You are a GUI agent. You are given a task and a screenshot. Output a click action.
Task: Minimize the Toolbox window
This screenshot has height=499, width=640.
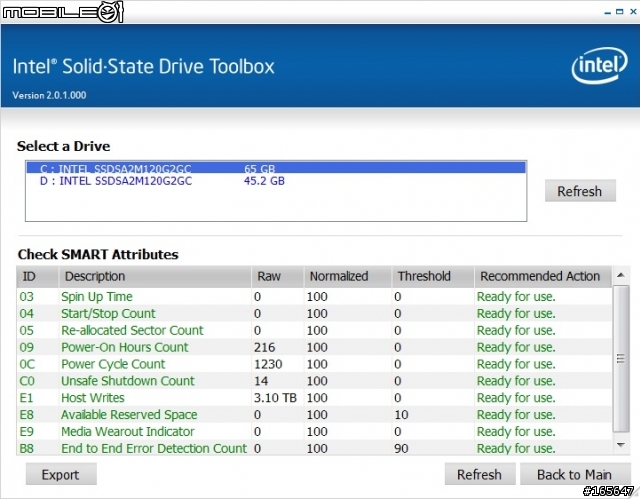[606, 11]
